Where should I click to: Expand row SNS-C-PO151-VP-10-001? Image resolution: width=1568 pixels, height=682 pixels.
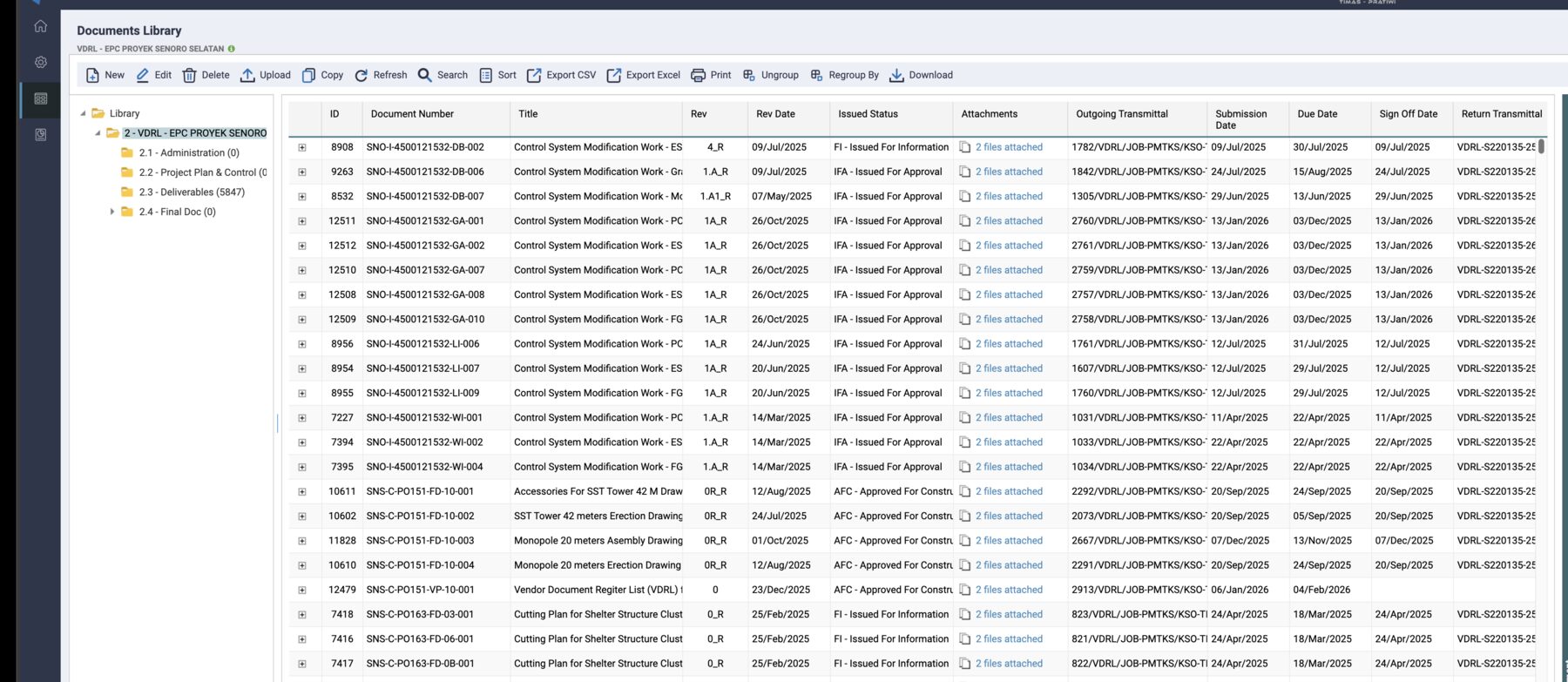click(x=302, y=590)
